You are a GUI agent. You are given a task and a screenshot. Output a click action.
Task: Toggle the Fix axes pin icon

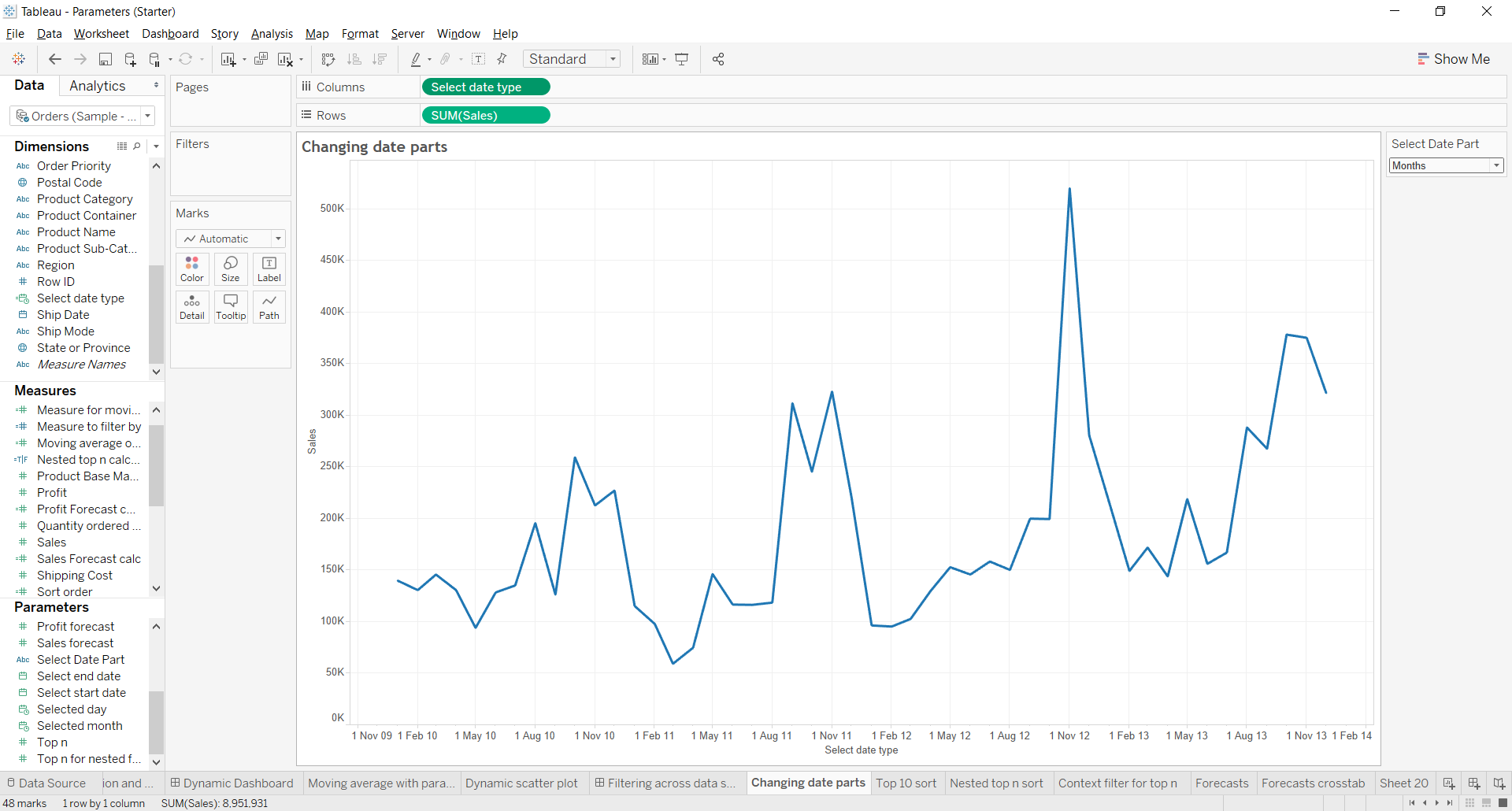point(502,59)
